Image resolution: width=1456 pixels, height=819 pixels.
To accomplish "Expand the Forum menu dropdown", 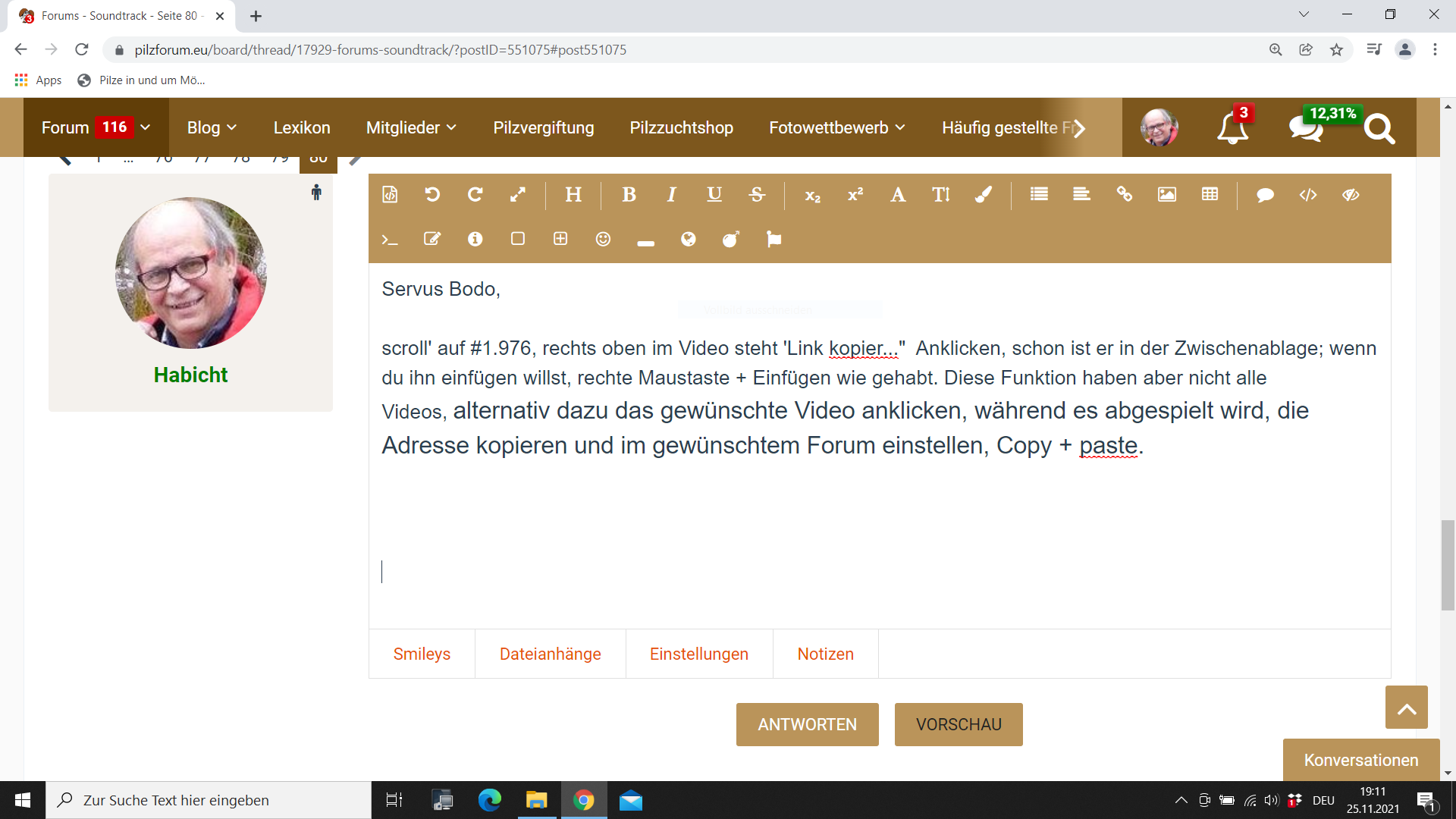I will 145,127.
